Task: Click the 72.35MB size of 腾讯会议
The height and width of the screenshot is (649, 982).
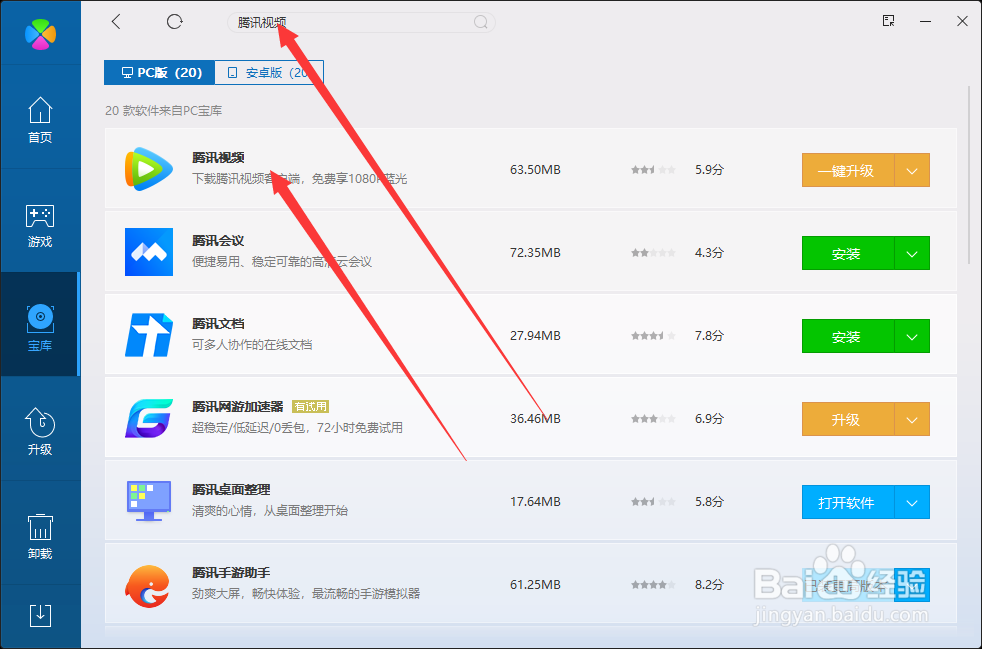Action: pyautogui.click(x=535, y=252)
